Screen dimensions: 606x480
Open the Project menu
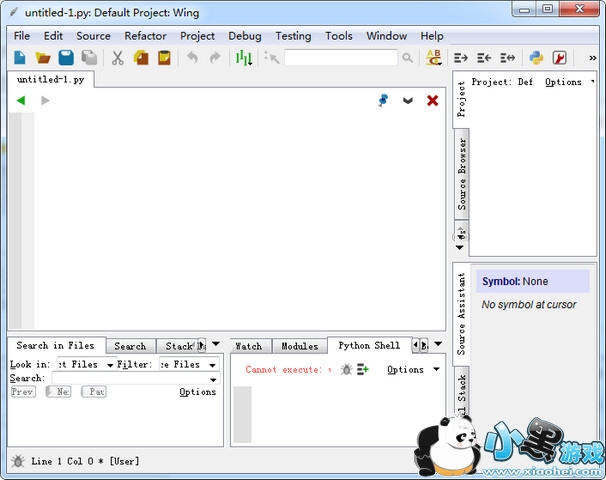click(x=197, y=36)
